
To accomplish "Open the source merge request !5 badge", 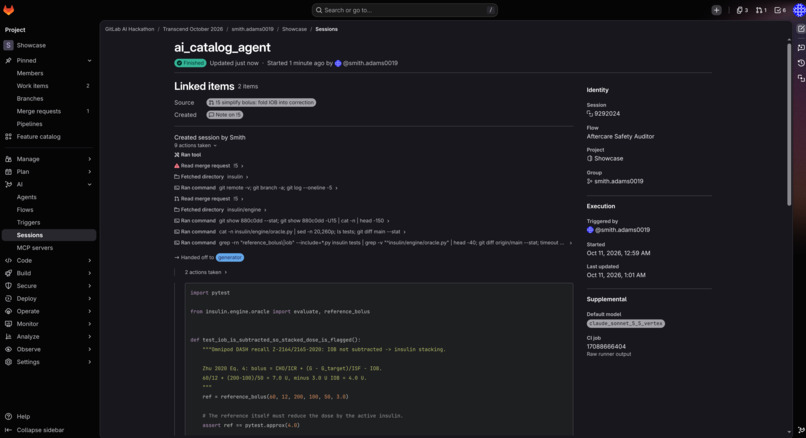I will pyautogui.click(x=261, y=103).
